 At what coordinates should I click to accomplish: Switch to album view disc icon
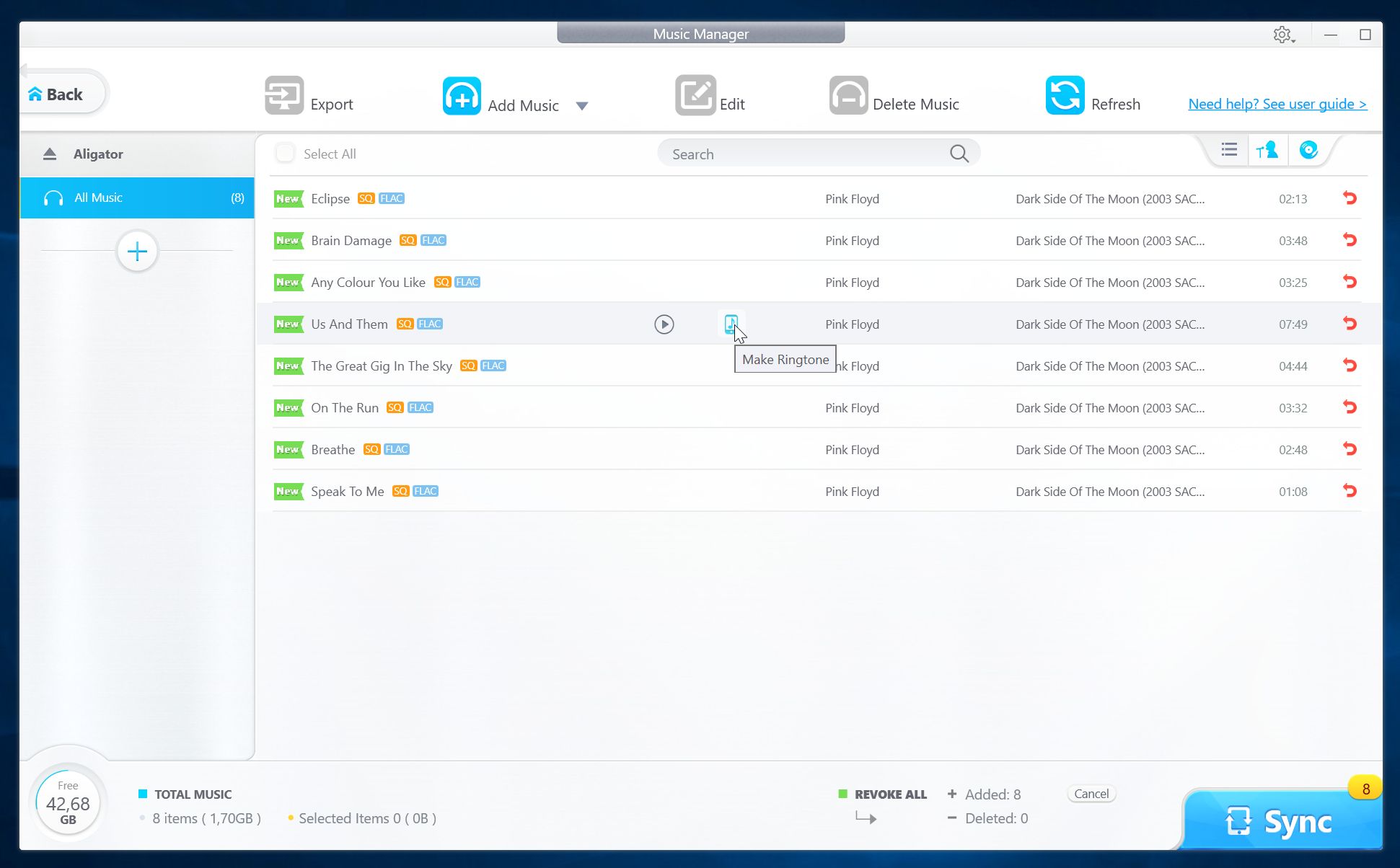(x=1308, y=150)
